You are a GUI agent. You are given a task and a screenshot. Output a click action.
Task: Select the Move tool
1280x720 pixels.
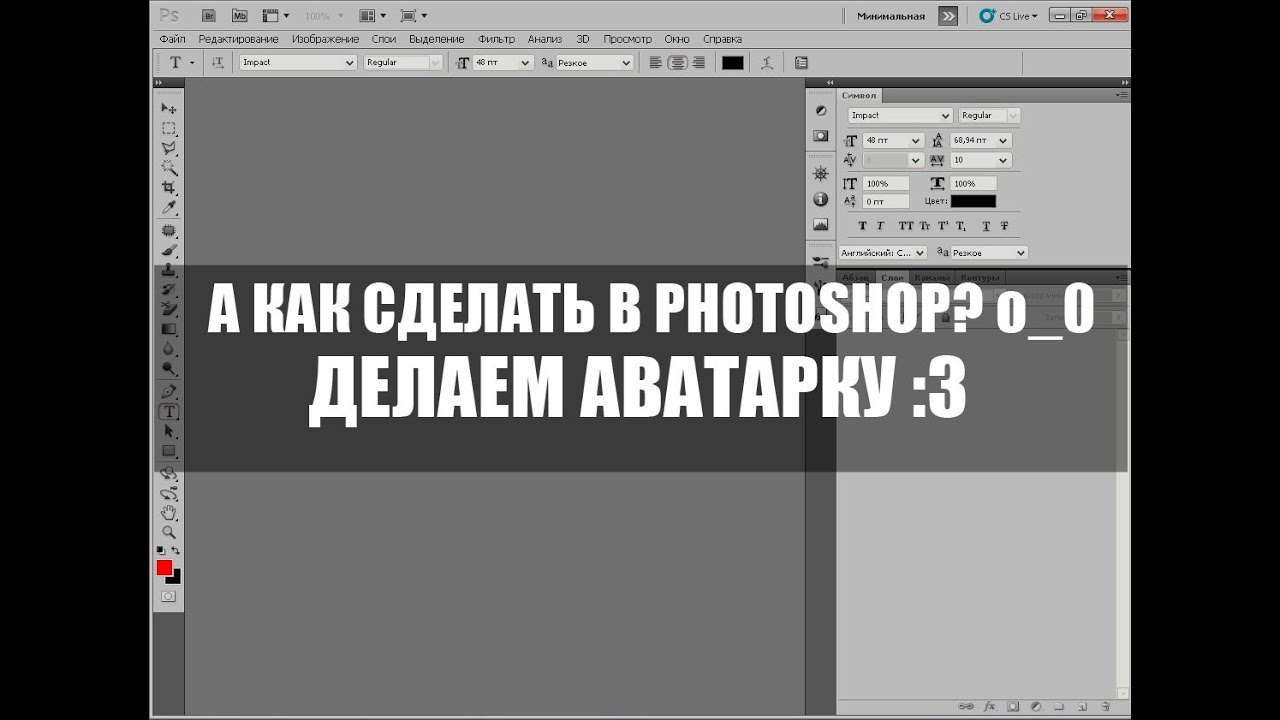[168, 108]
